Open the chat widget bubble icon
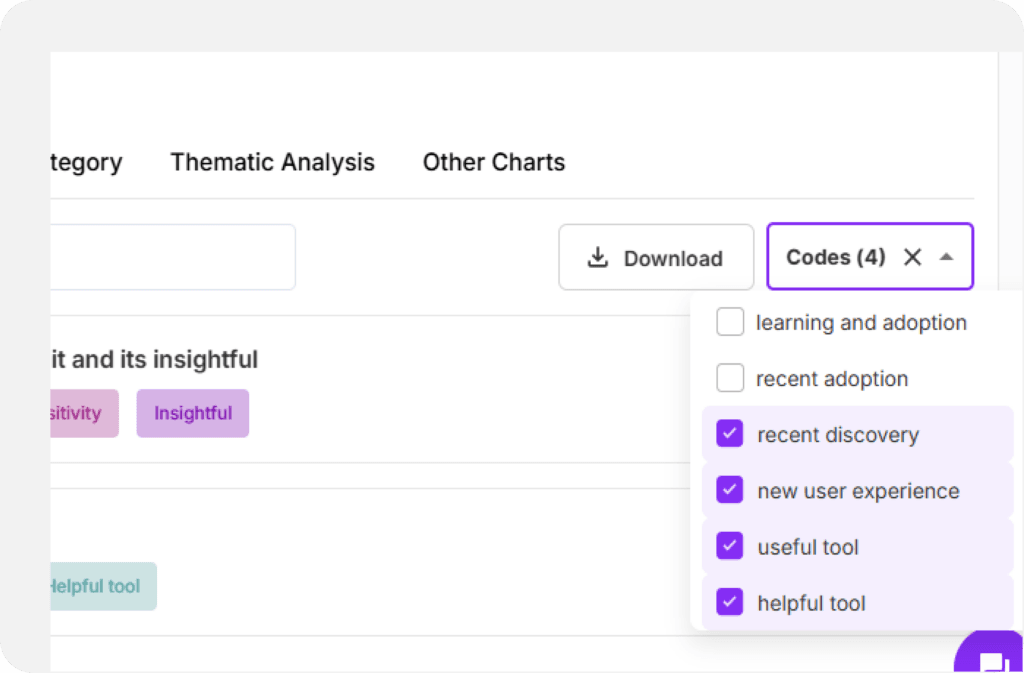 [992, 659]
